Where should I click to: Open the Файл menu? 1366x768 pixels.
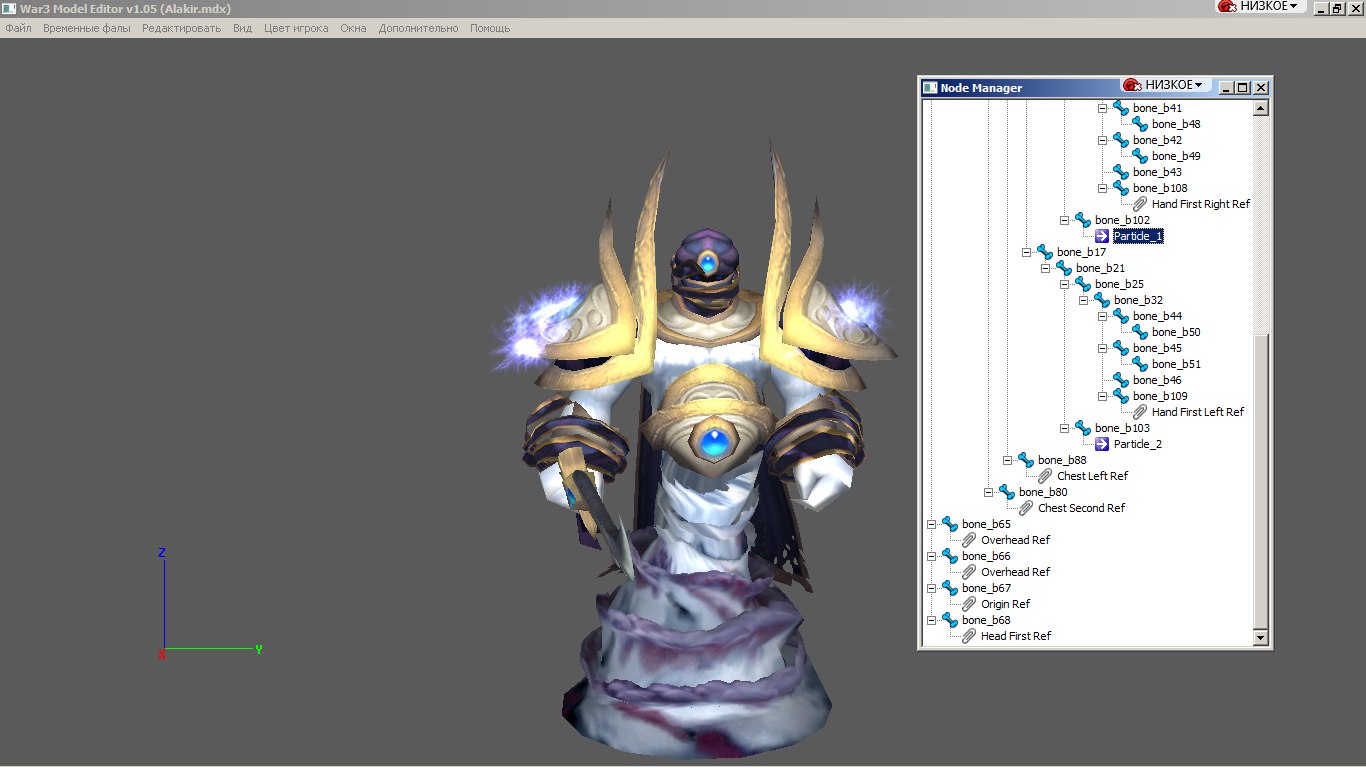click(18, 28)
